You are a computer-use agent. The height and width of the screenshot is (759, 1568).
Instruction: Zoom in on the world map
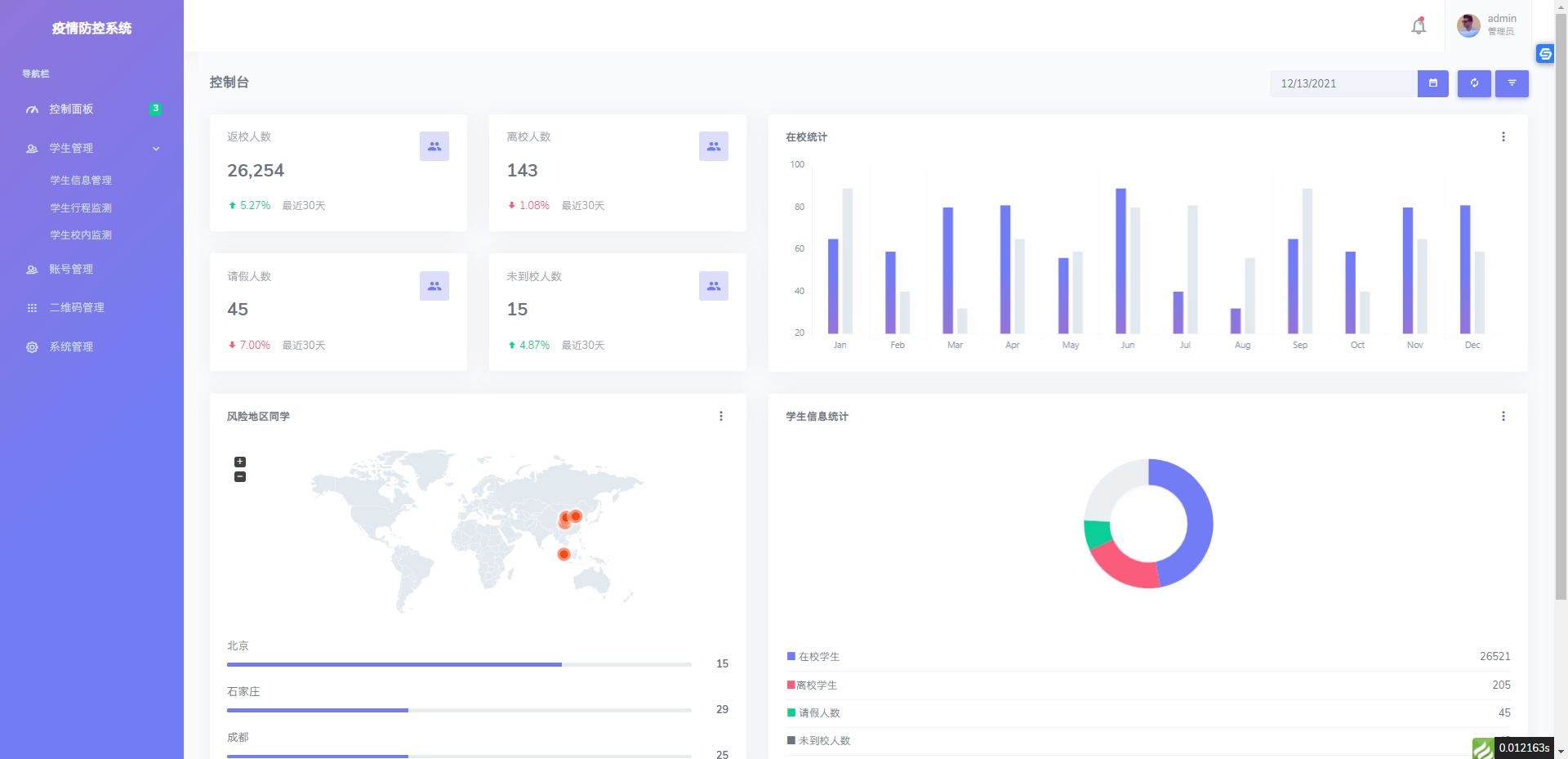pyautogui.click(x=240, y=462)
